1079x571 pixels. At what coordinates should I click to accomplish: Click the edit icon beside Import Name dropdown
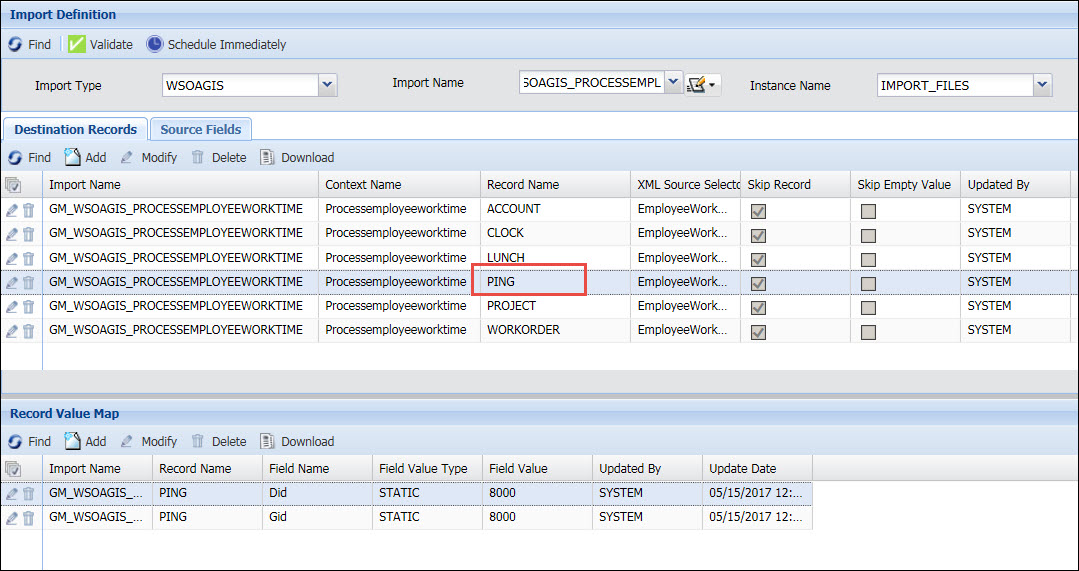(698, 85)
